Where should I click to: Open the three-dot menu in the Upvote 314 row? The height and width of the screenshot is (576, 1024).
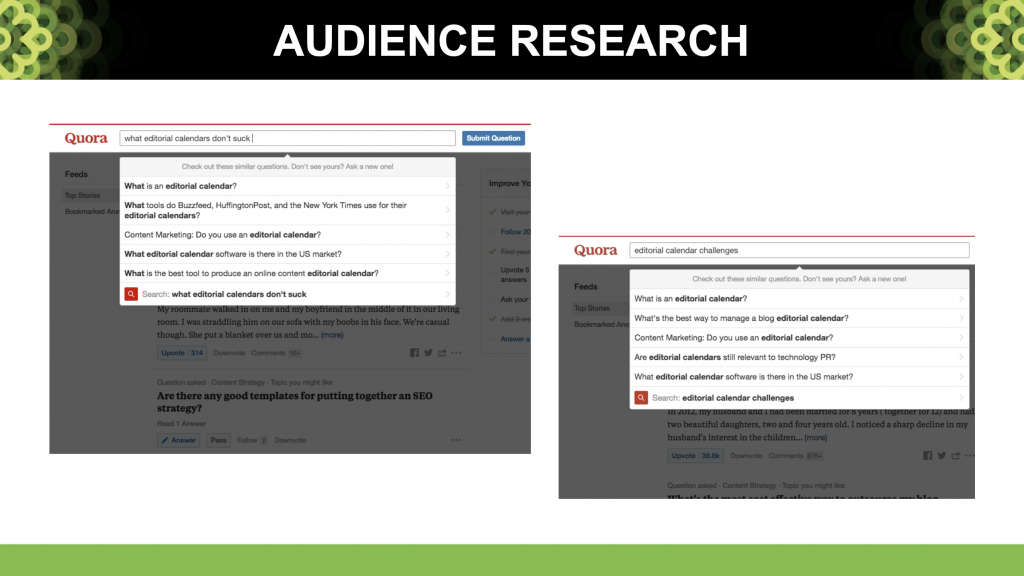click(456, 353)
